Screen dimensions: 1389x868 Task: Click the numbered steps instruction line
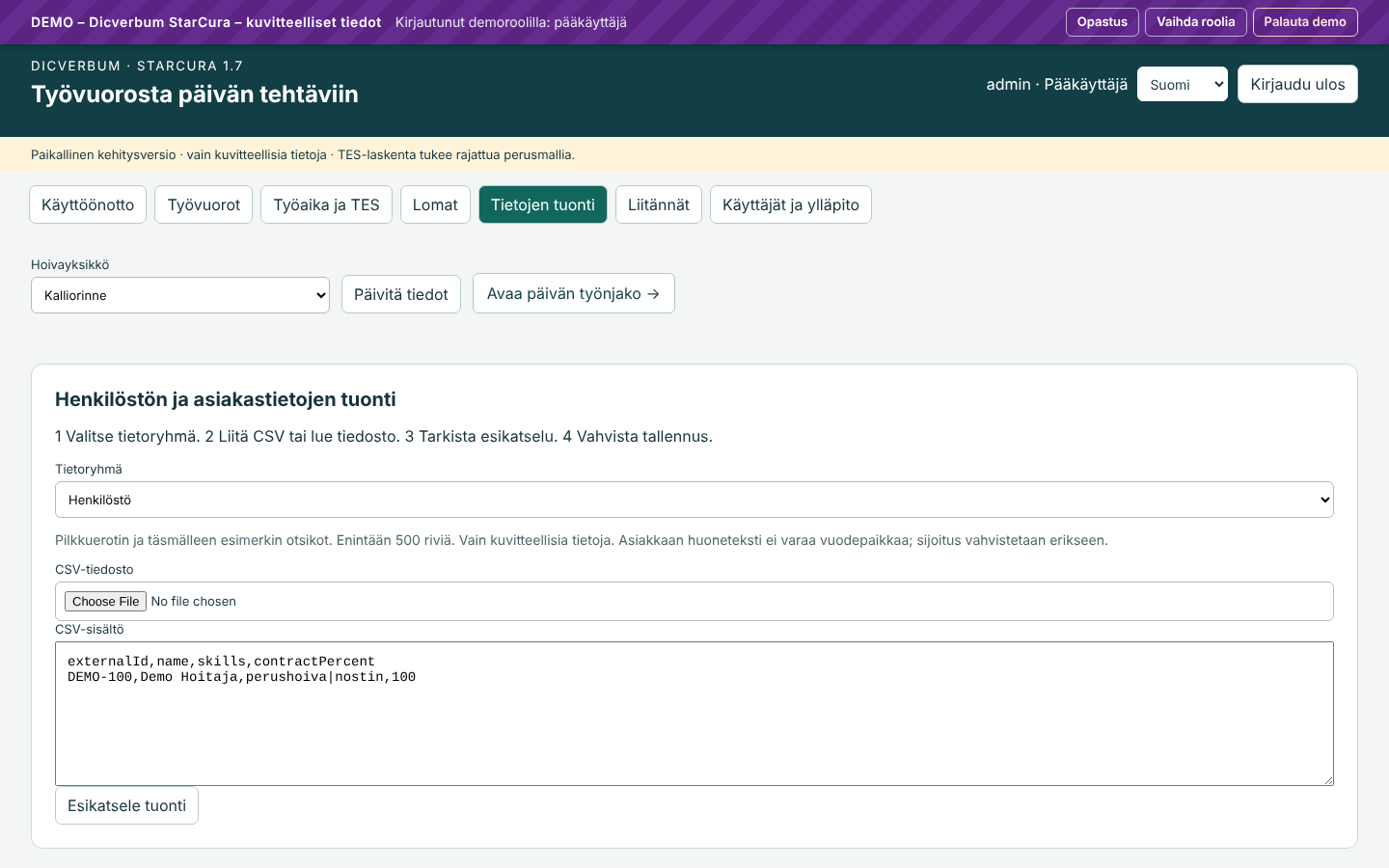(x=384, y=436)
